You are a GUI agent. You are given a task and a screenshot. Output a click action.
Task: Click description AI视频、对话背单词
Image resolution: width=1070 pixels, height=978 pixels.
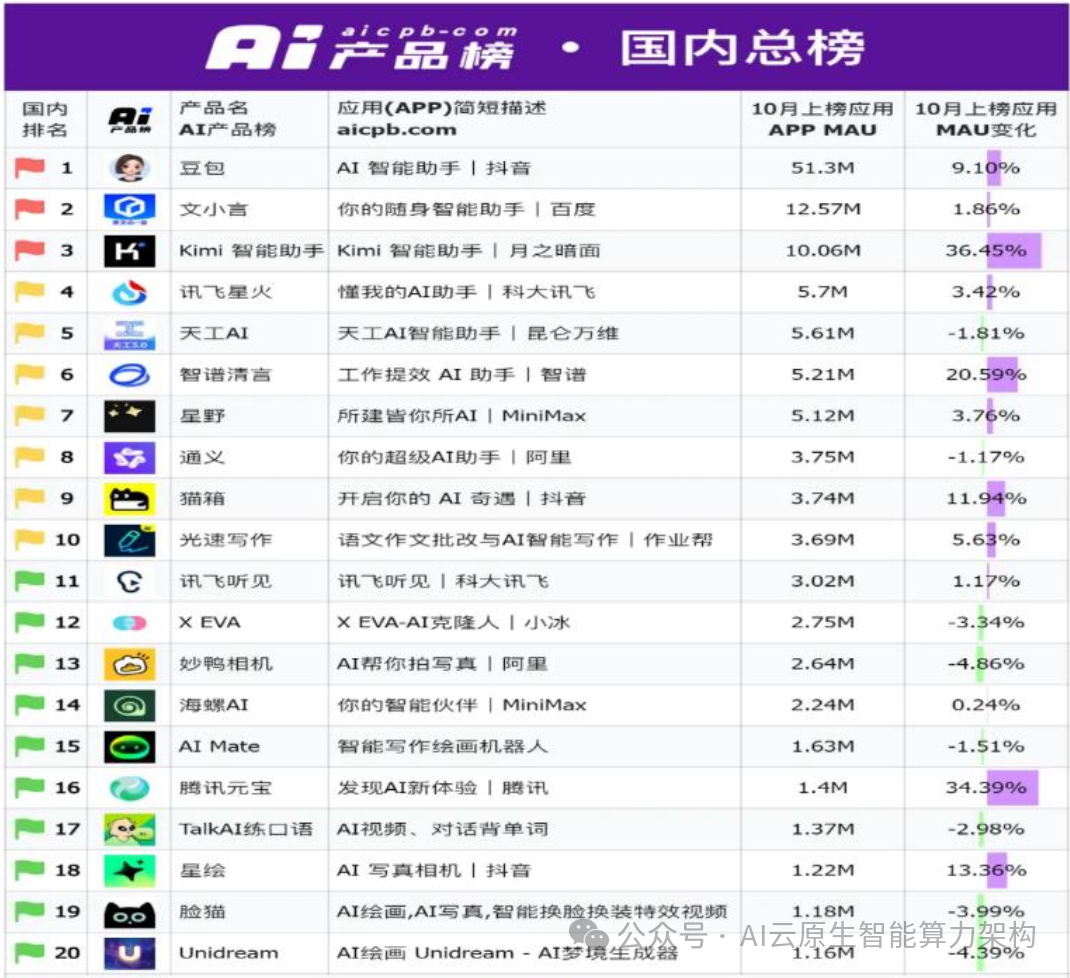point(442,829)
